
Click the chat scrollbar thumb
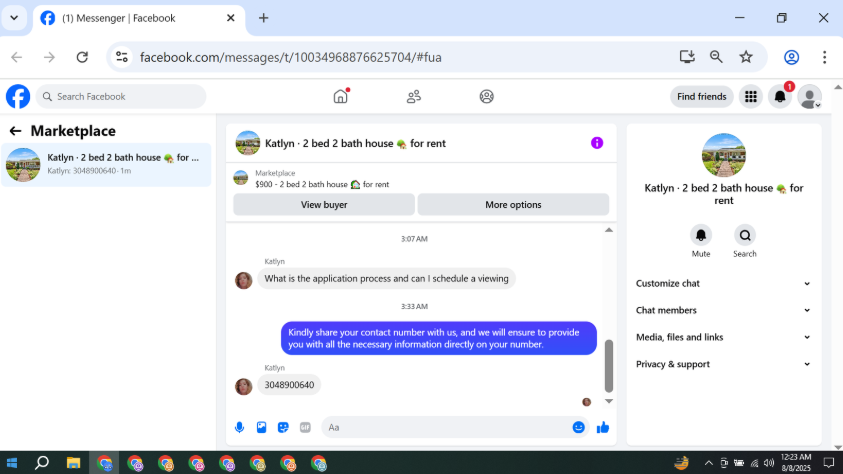[609, 366]
